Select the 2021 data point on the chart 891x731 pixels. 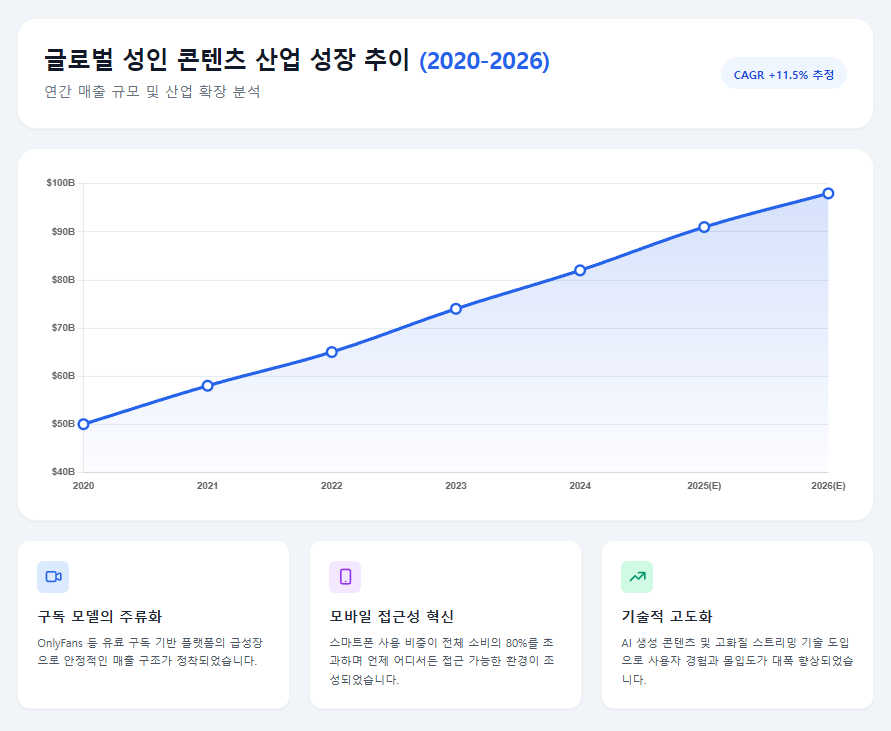208,385
